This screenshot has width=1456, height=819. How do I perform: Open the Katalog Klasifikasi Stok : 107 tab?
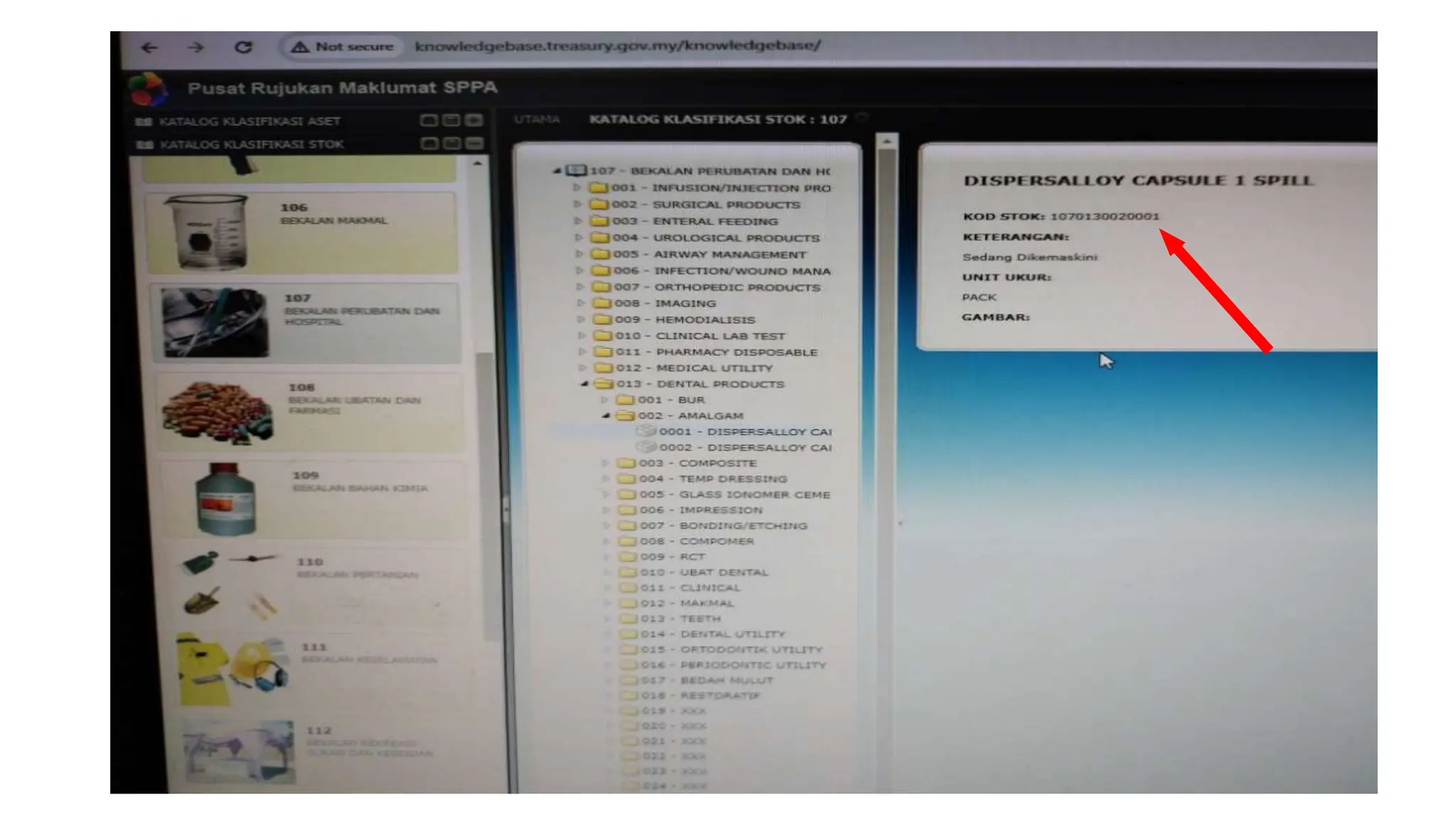pos(717,119)
